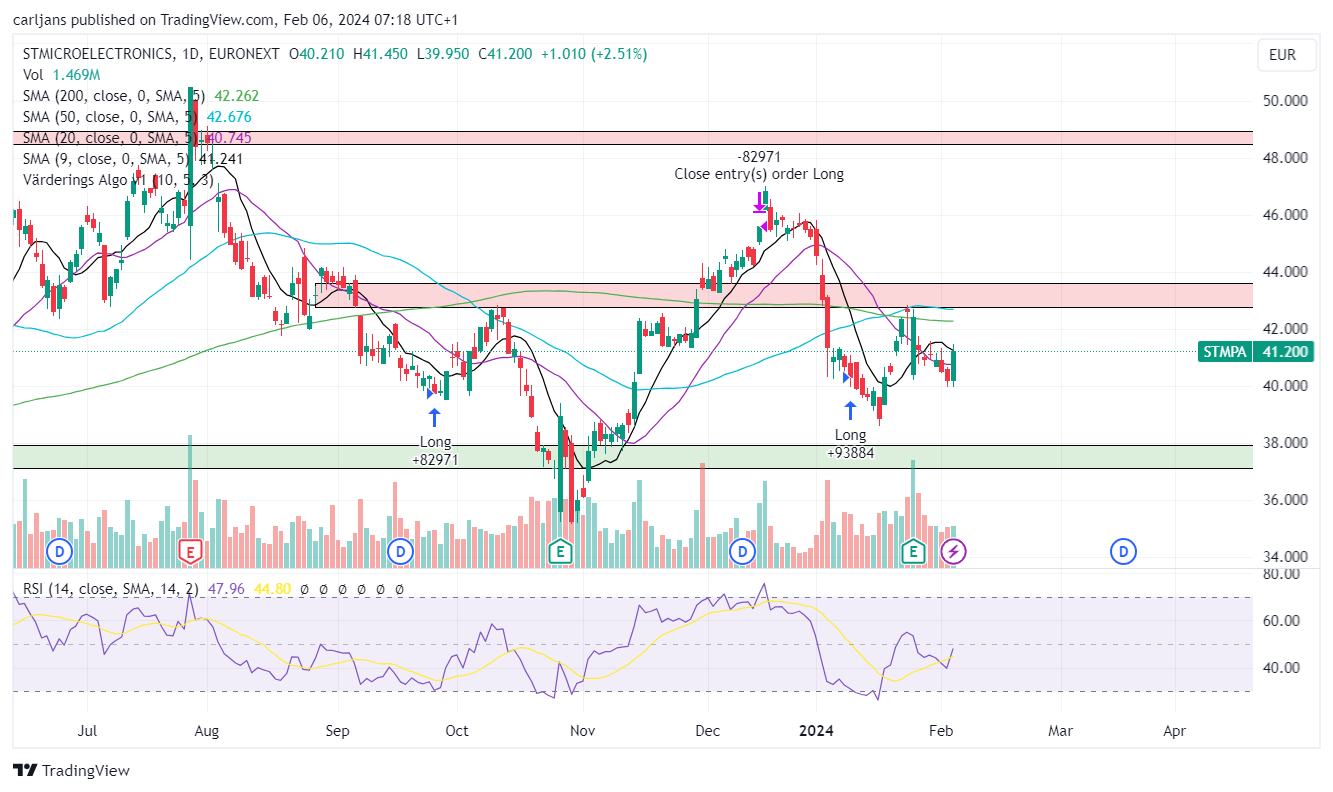Click the magenta Close entry order arrow
Screen dimensions: 1333x792
pyautogui.click(x=760, y=202)
